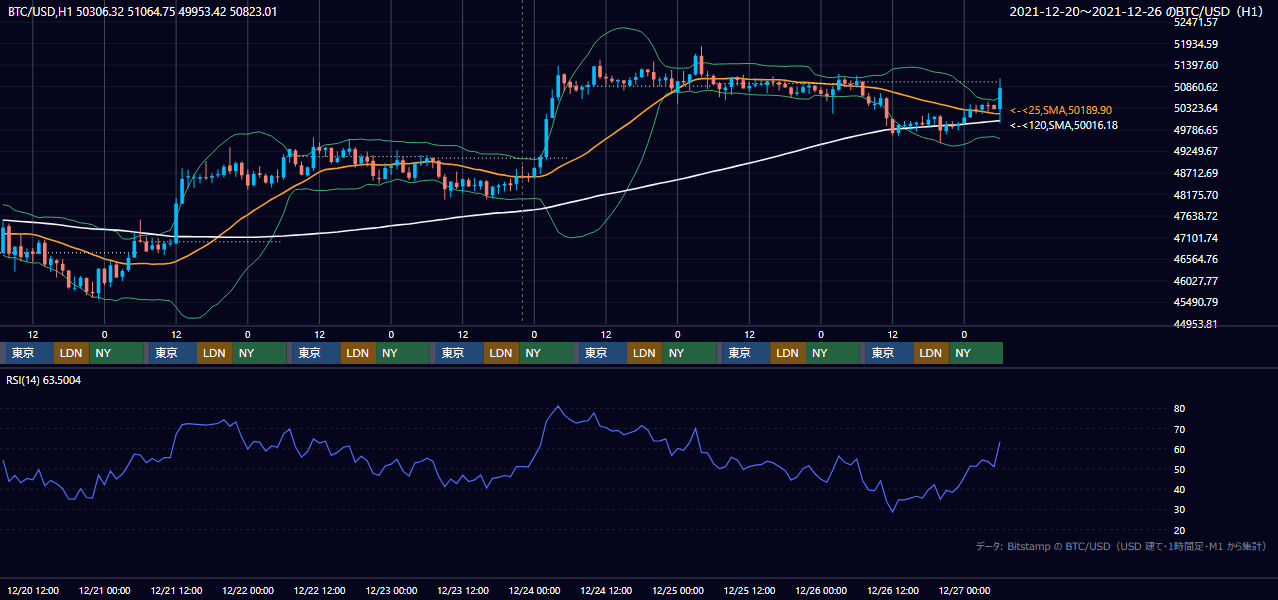Click price axis label 46027.77
This screenshot has width=1278, height=600.
(1196, 281)
